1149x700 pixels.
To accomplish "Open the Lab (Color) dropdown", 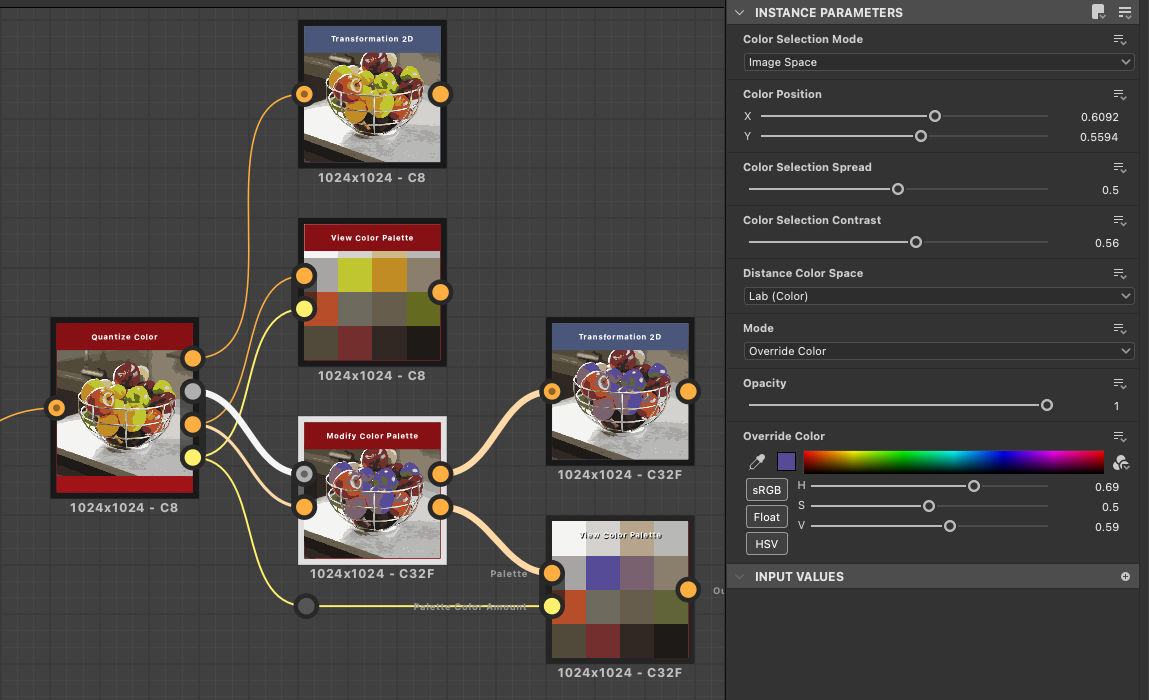I will click(x=937, y=296).
